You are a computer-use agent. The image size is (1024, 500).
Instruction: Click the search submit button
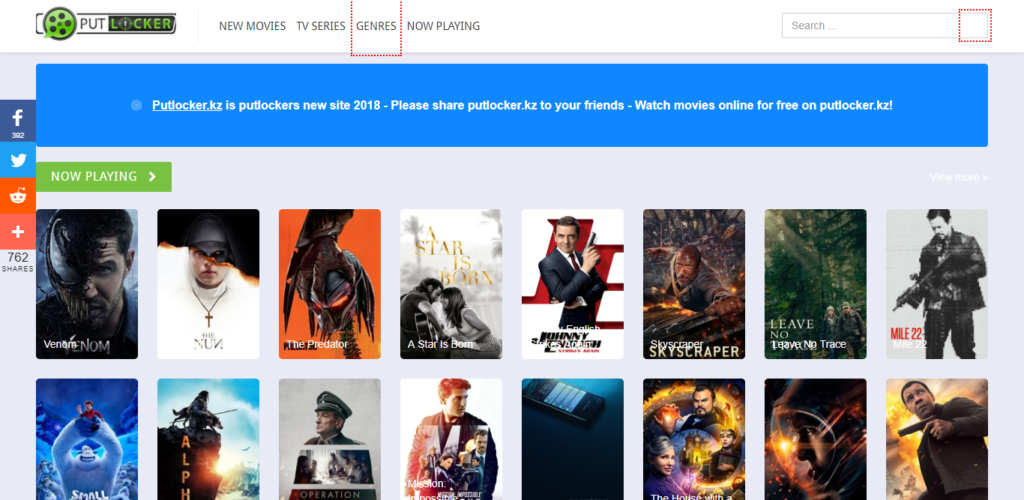point(975,25)
